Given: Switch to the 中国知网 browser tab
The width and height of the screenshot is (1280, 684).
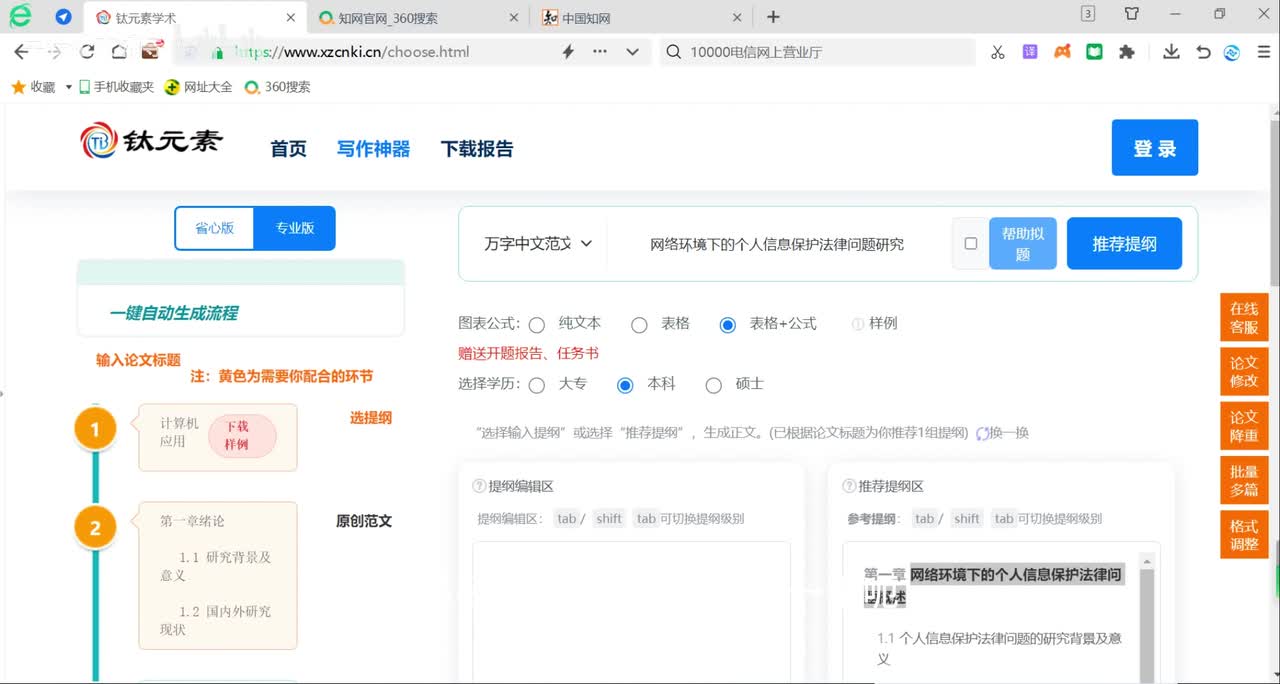Looking at the screenshot, I should click(640, 18).
